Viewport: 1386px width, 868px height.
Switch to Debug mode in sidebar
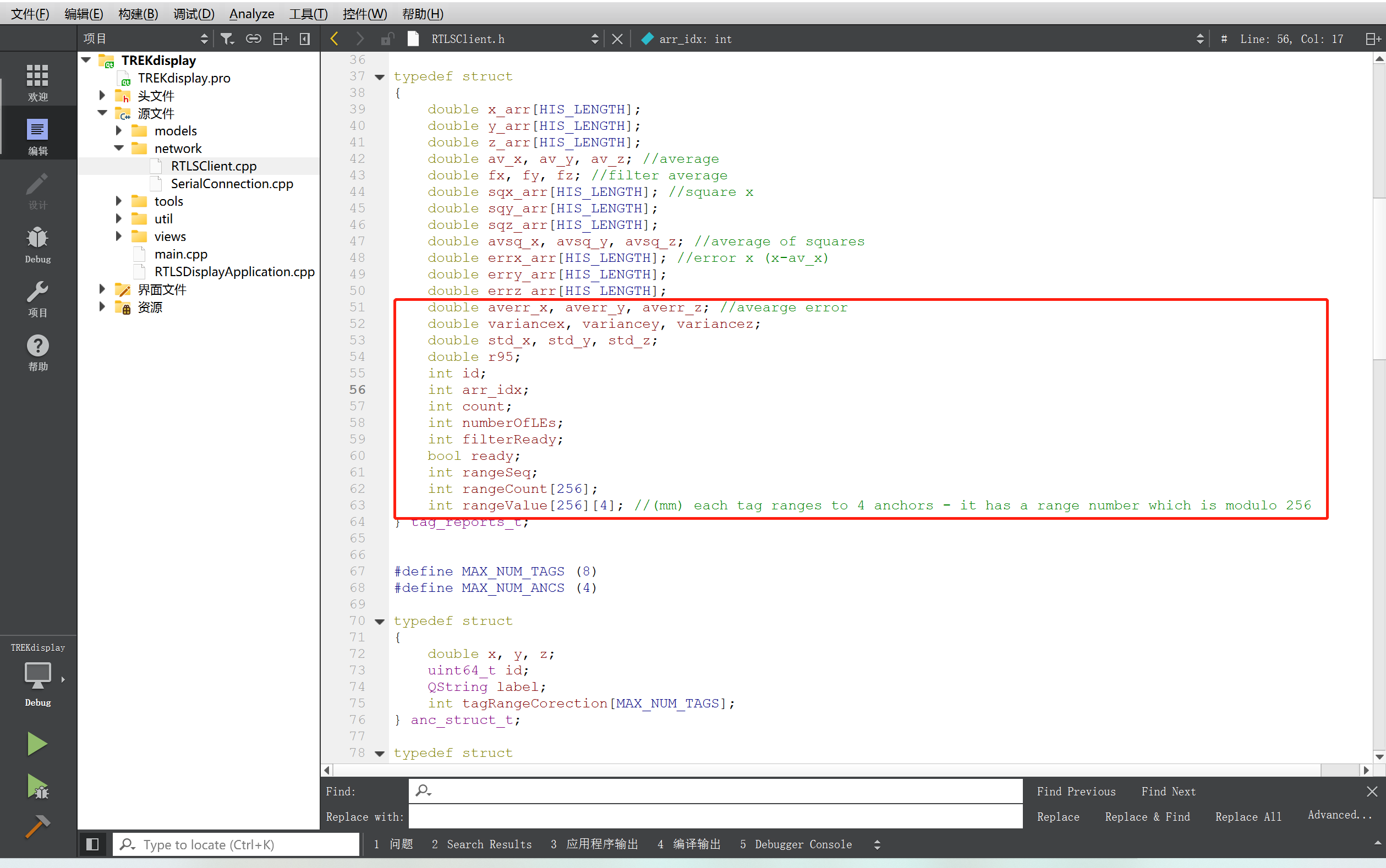pyautogui.click(x=37, y=245)
